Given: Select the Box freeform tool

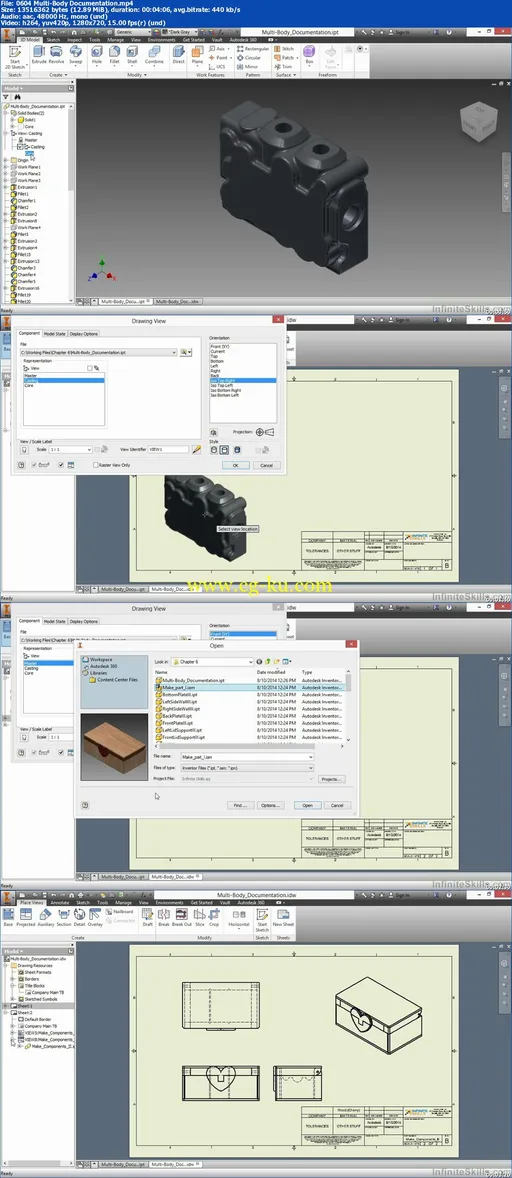Looking at the screenshot, I should [309, 55].
